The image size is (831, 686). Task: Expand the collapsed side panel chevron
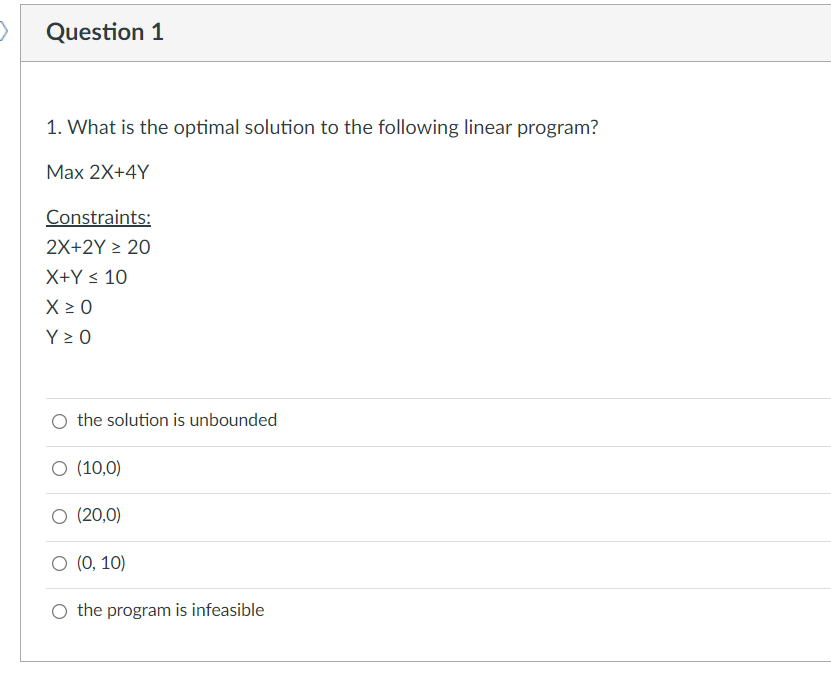pyautogui.click(x=4, y=30)
